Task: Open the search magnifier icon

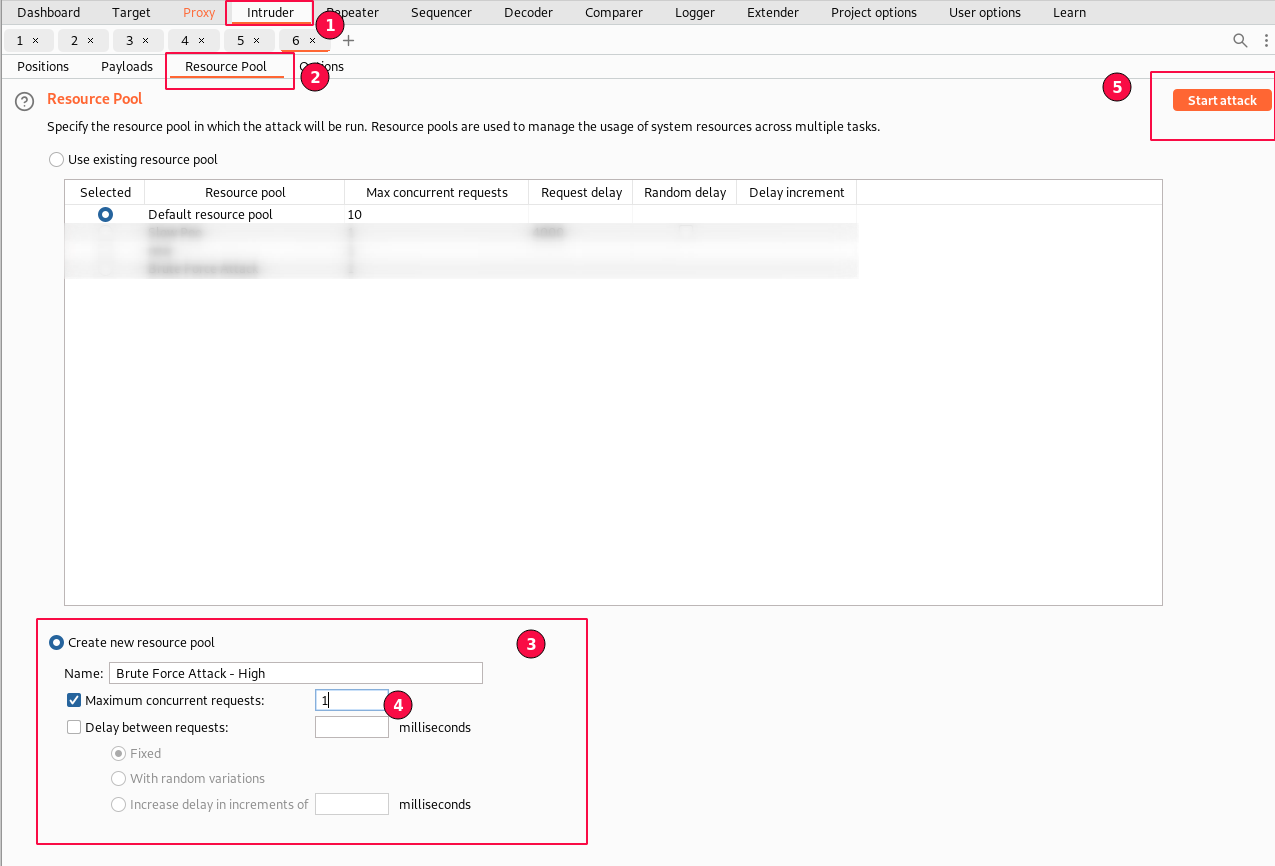Action: click(1240, 40)
